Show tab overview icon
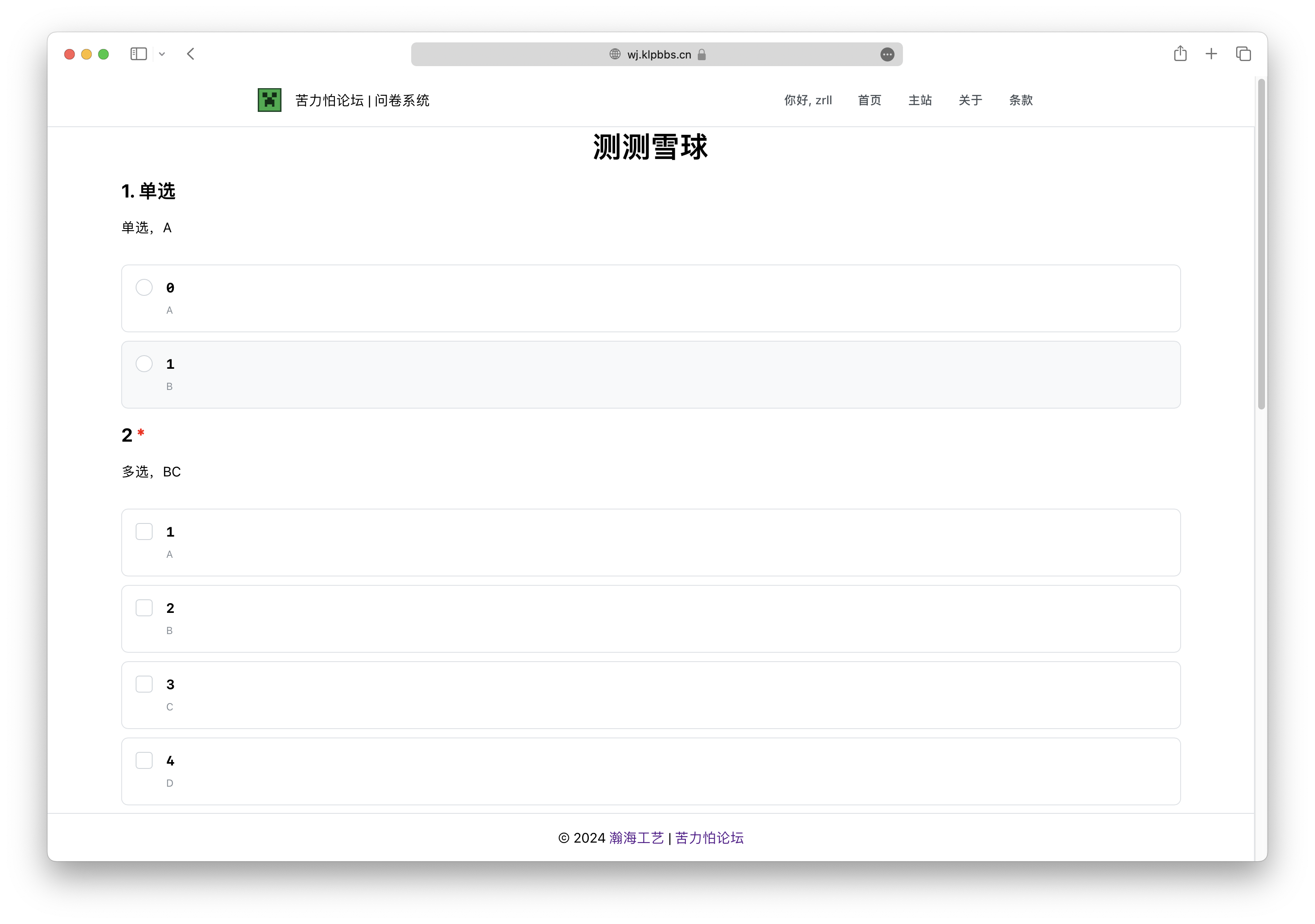 click(x=1243, y=54)
